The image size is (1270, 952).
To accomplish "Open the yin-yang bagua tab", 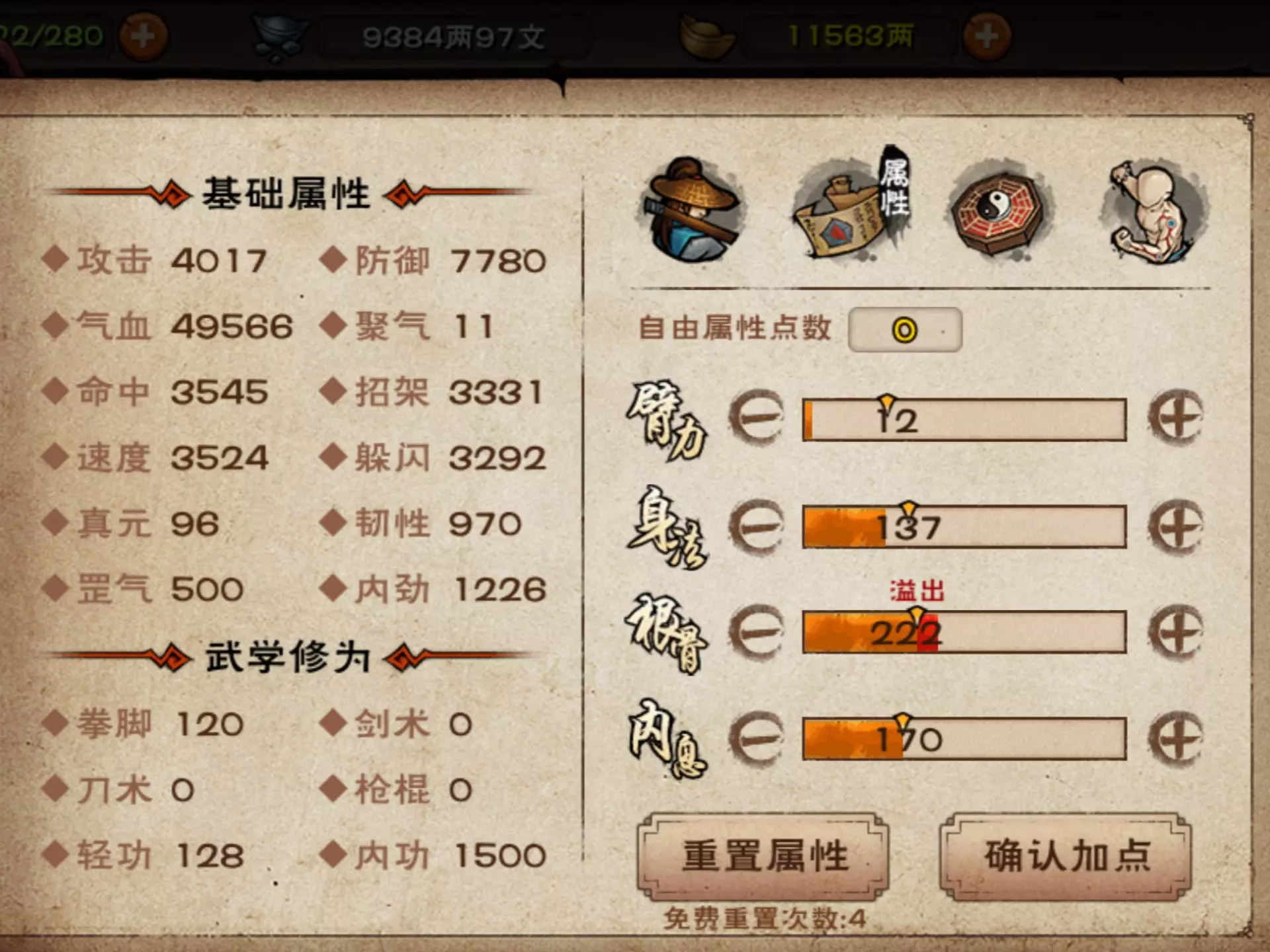I will click(x=1001, y=208).
